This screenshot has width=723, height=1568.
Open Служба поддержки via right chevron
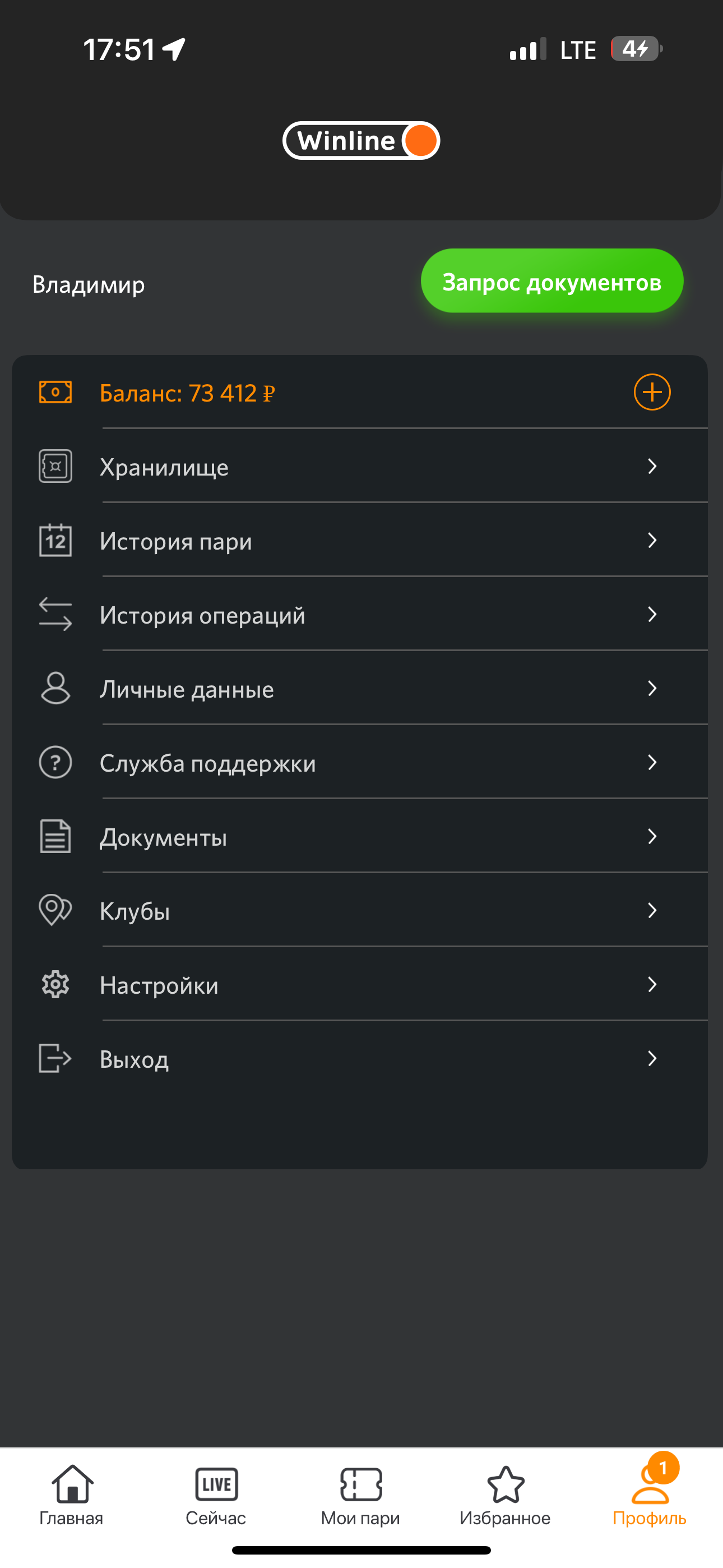652,763
